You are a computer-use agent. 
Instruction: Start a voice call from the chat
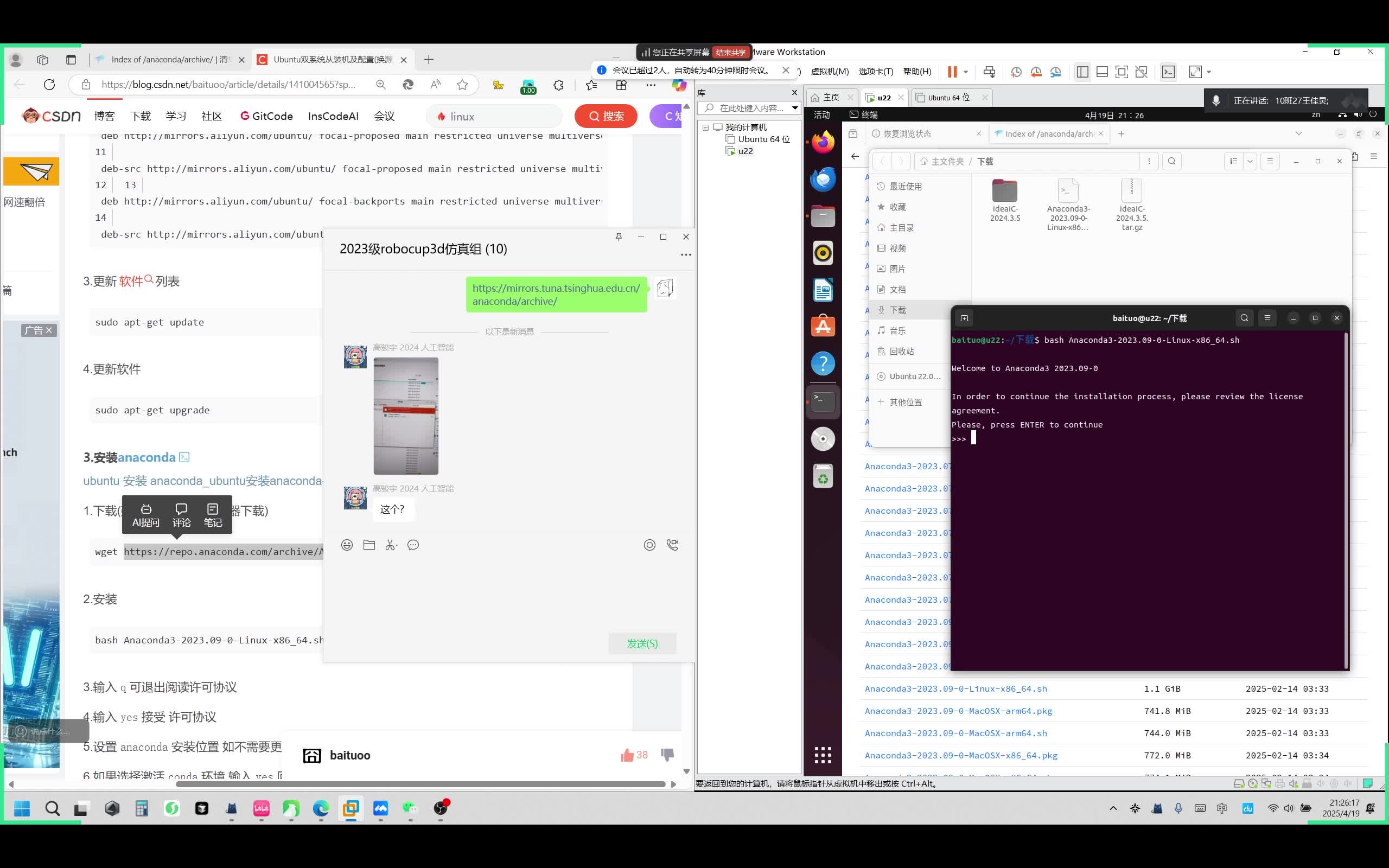point(673,545)
